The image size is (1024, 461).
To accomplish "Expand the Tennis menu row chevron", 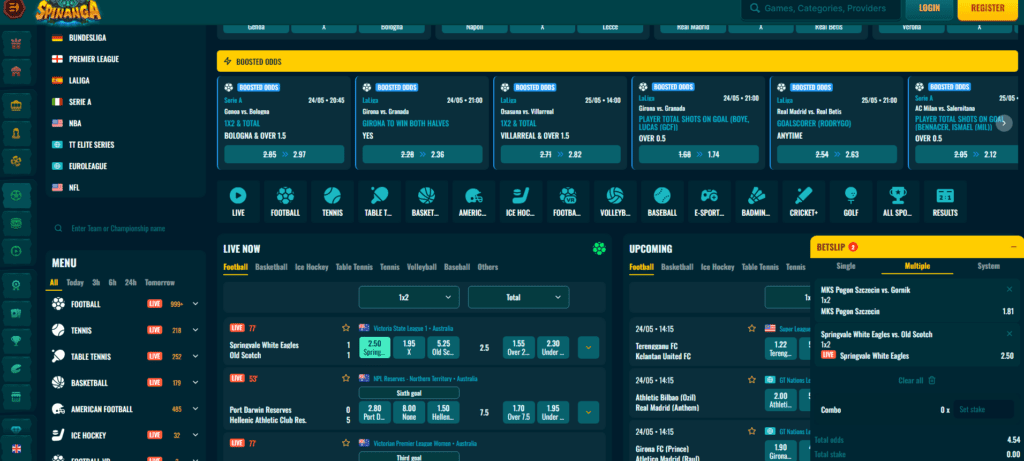I will [195, 330].
